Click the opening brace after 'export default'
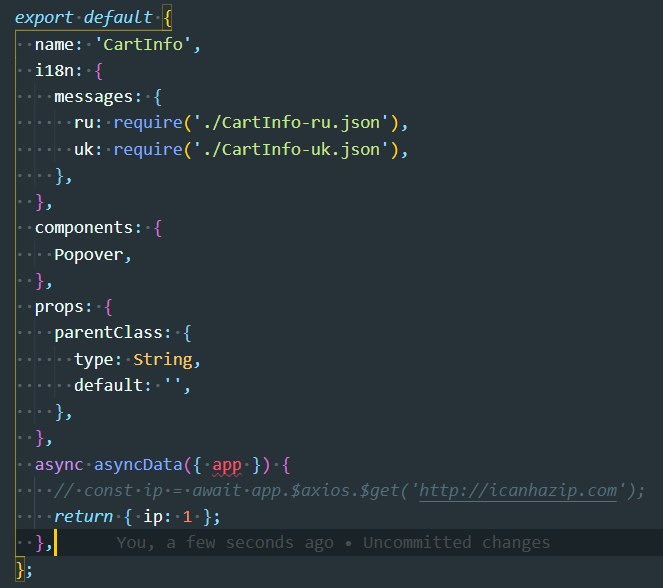The image size is (663, 588). [x=167, y=19]
